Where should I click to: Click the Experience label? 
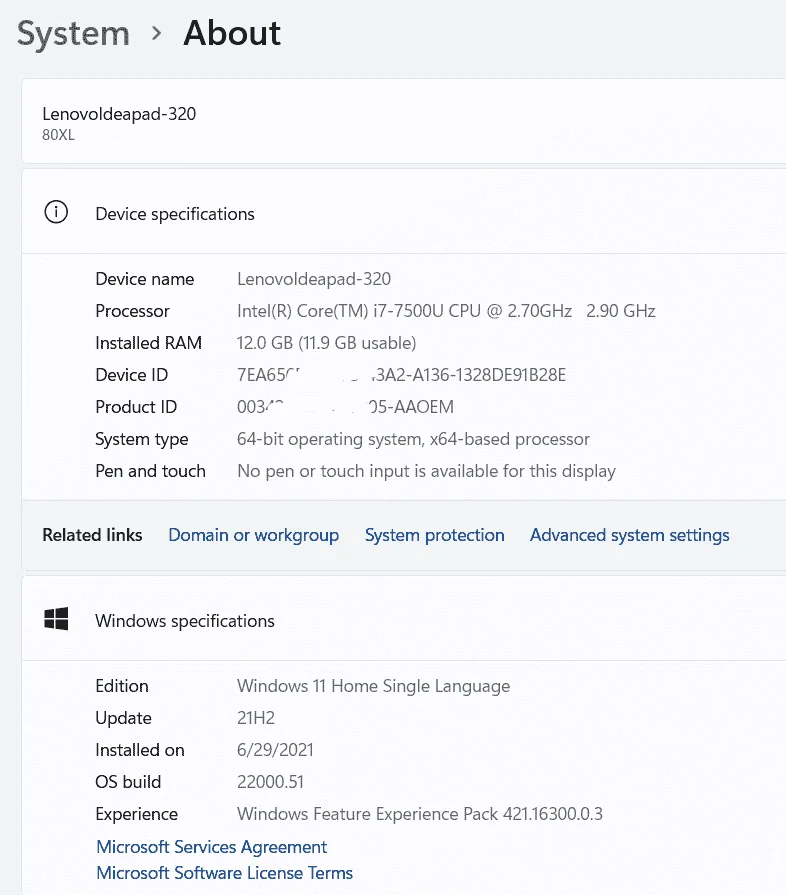136,814
